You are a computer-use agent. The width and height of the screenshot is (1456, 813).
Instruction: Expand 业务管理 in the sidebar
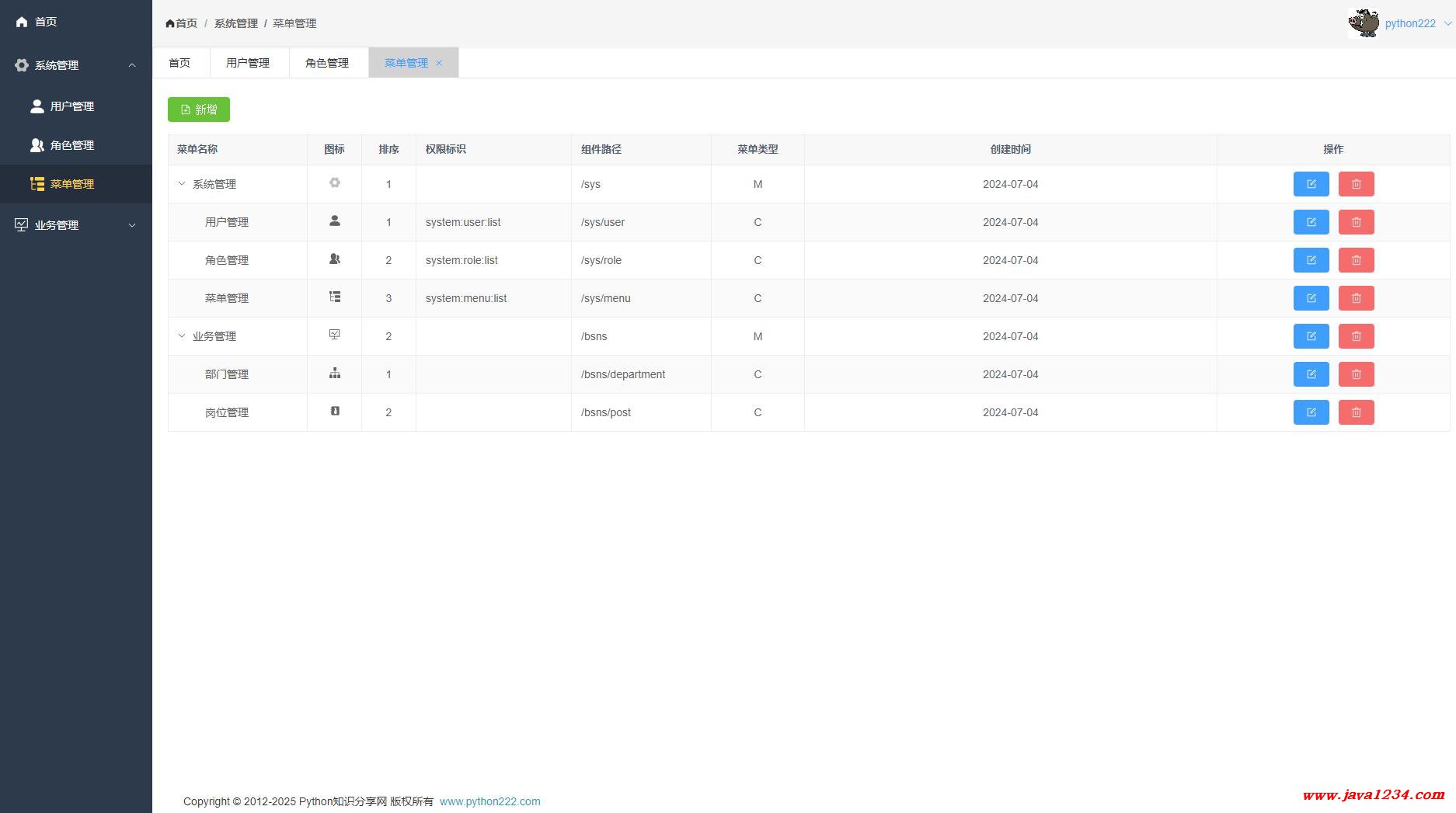click(75, 225)
